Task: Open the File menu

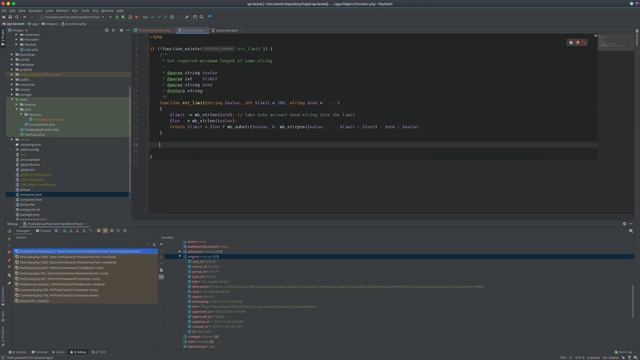Action: click(4, 11)
